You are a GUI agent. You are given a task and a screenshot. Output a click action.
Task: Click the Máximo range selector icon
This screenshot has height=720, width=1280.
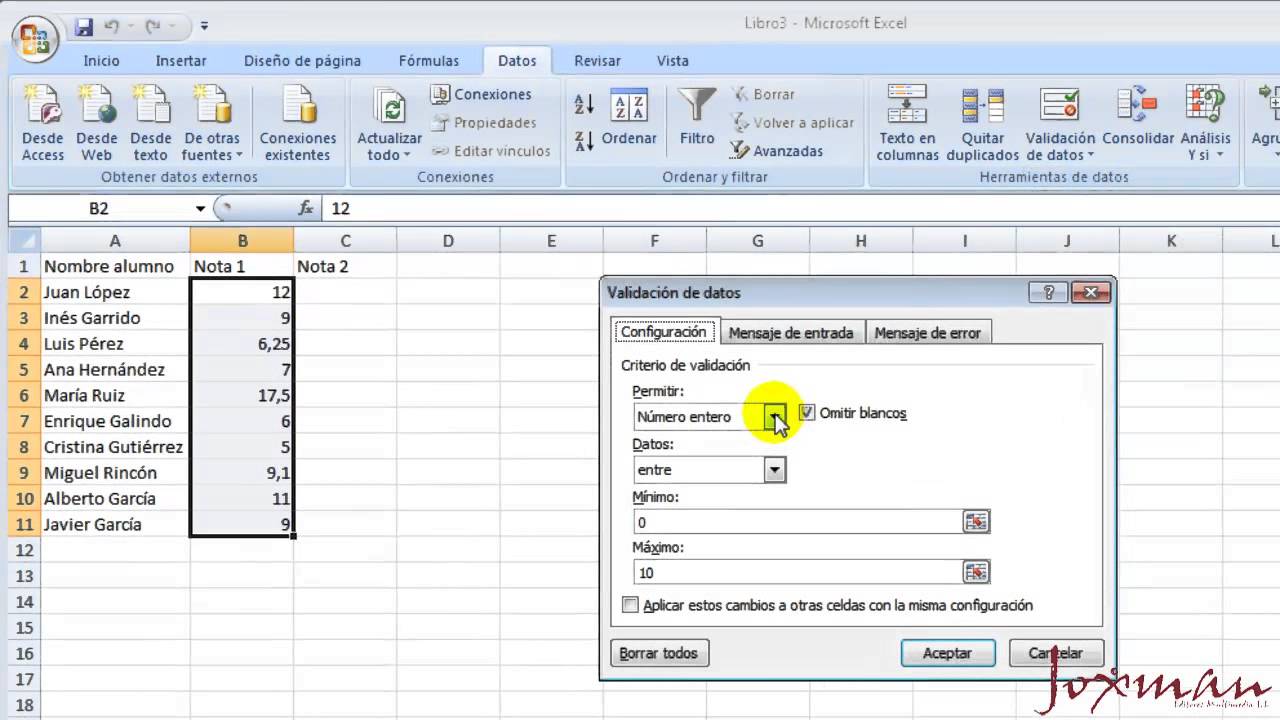(x=975, y=572)
